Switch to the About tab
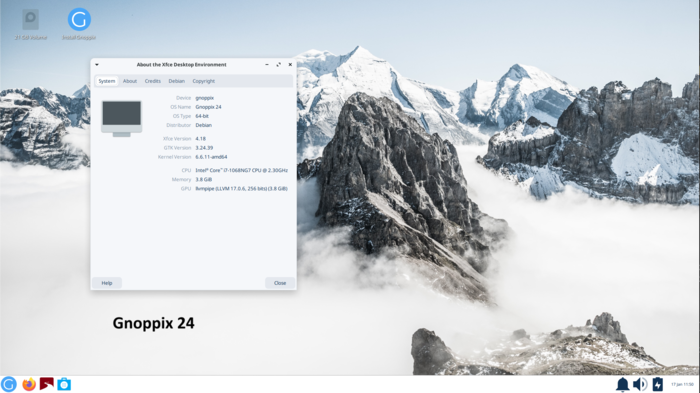The width and height of the screenshot is (700, 393). (x=130, y=81)
